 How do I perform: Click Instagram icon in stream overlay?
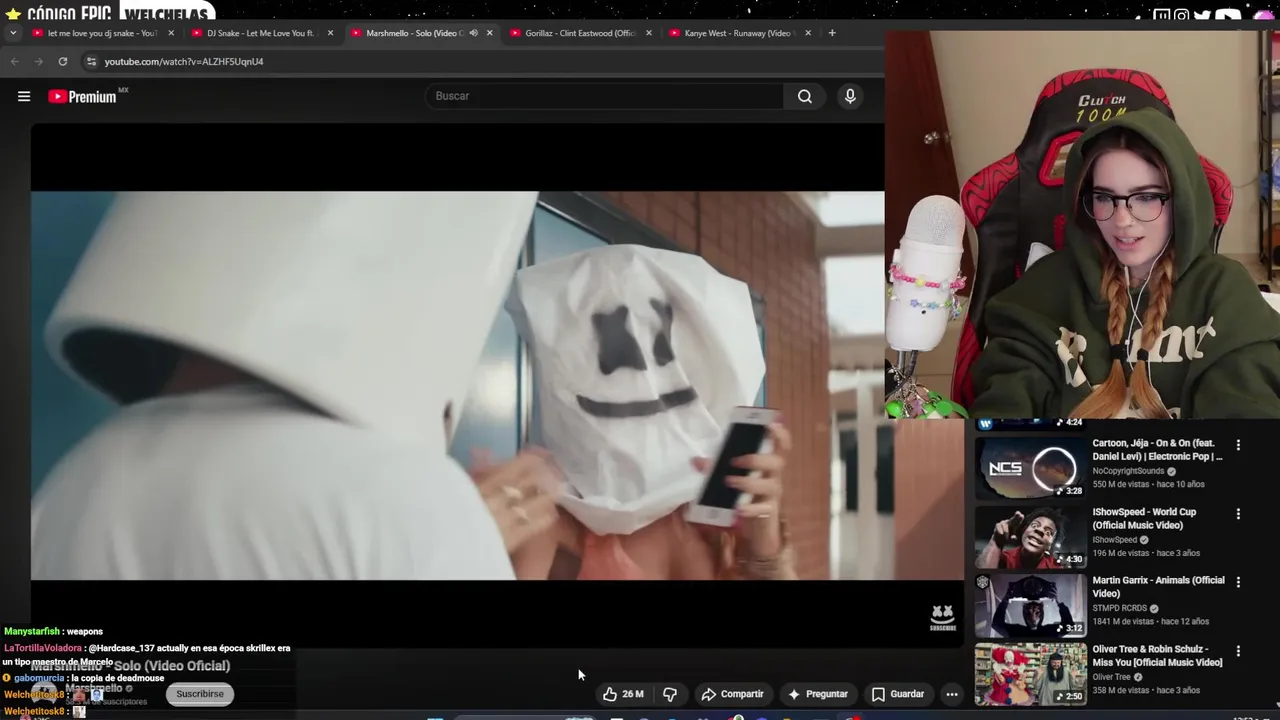coord(1181,15)
